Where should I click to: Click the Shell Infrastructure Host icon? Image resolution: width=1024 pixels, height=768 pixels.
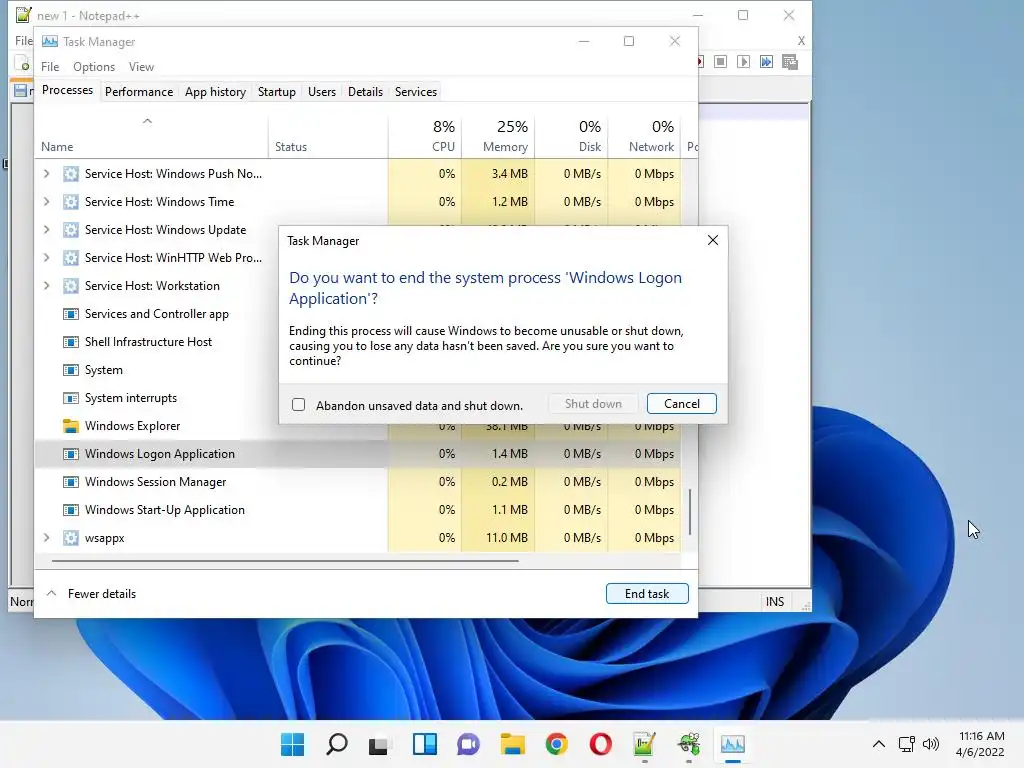pos(71,342)
